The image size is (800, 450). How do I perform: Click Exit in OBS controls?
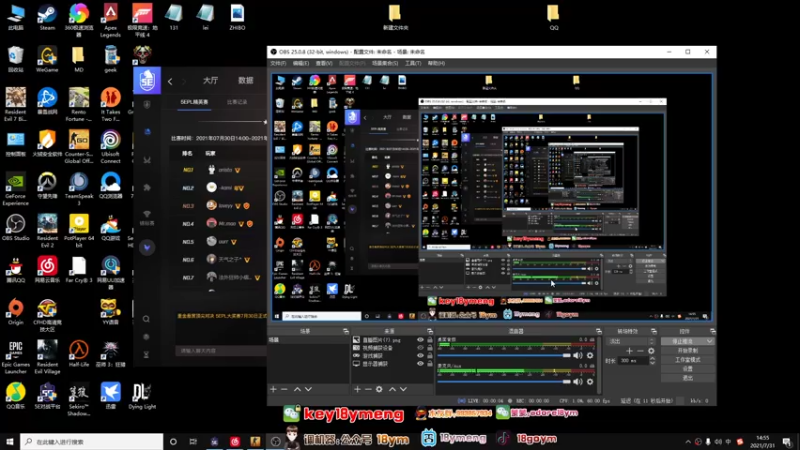point(687,378)
